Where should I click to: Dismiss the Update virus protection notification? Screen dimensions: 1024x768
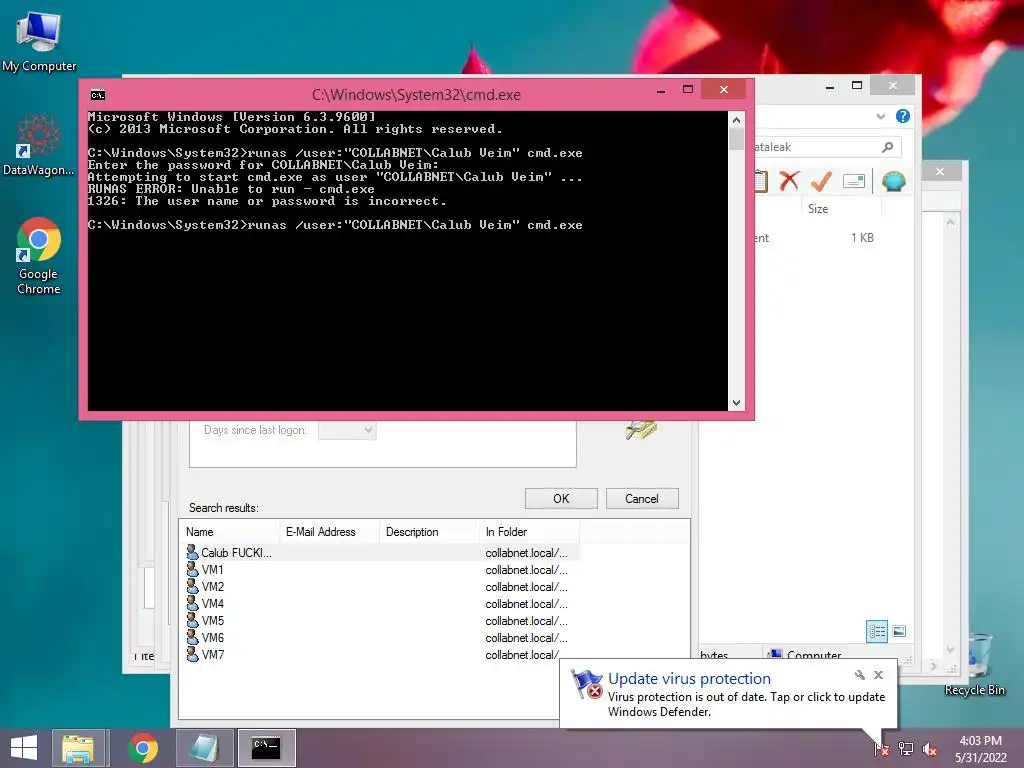click(879, 675)
